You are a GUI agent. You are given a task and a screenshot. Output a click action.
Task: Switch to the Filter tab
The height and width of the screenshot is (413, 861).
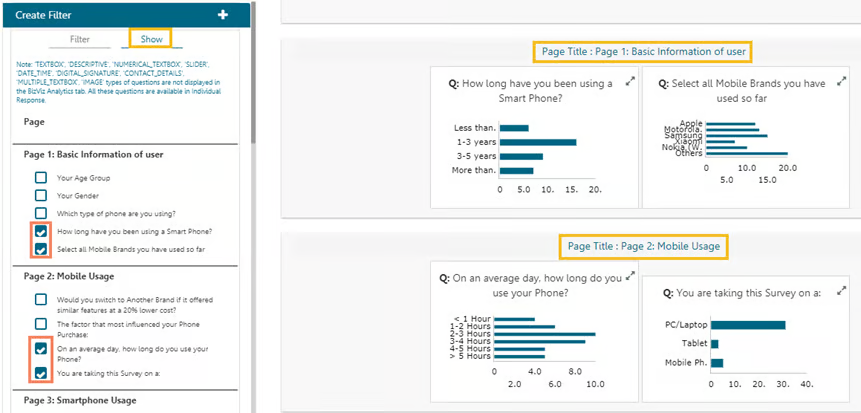(x=80, y=39)
